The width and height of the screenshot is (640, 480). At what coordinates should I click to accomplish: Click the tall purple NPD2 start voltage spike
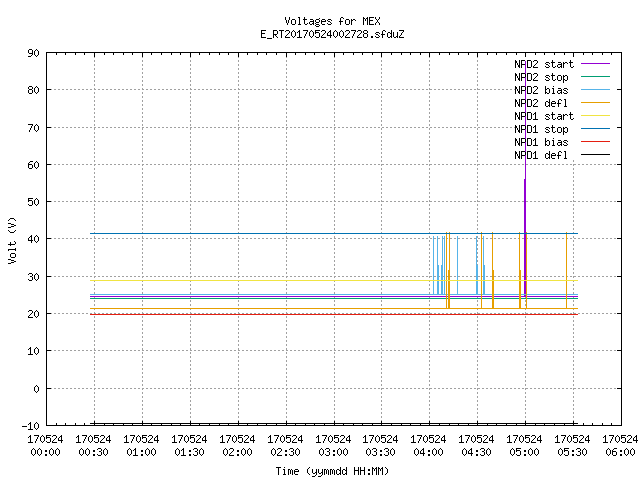[525, 180]
